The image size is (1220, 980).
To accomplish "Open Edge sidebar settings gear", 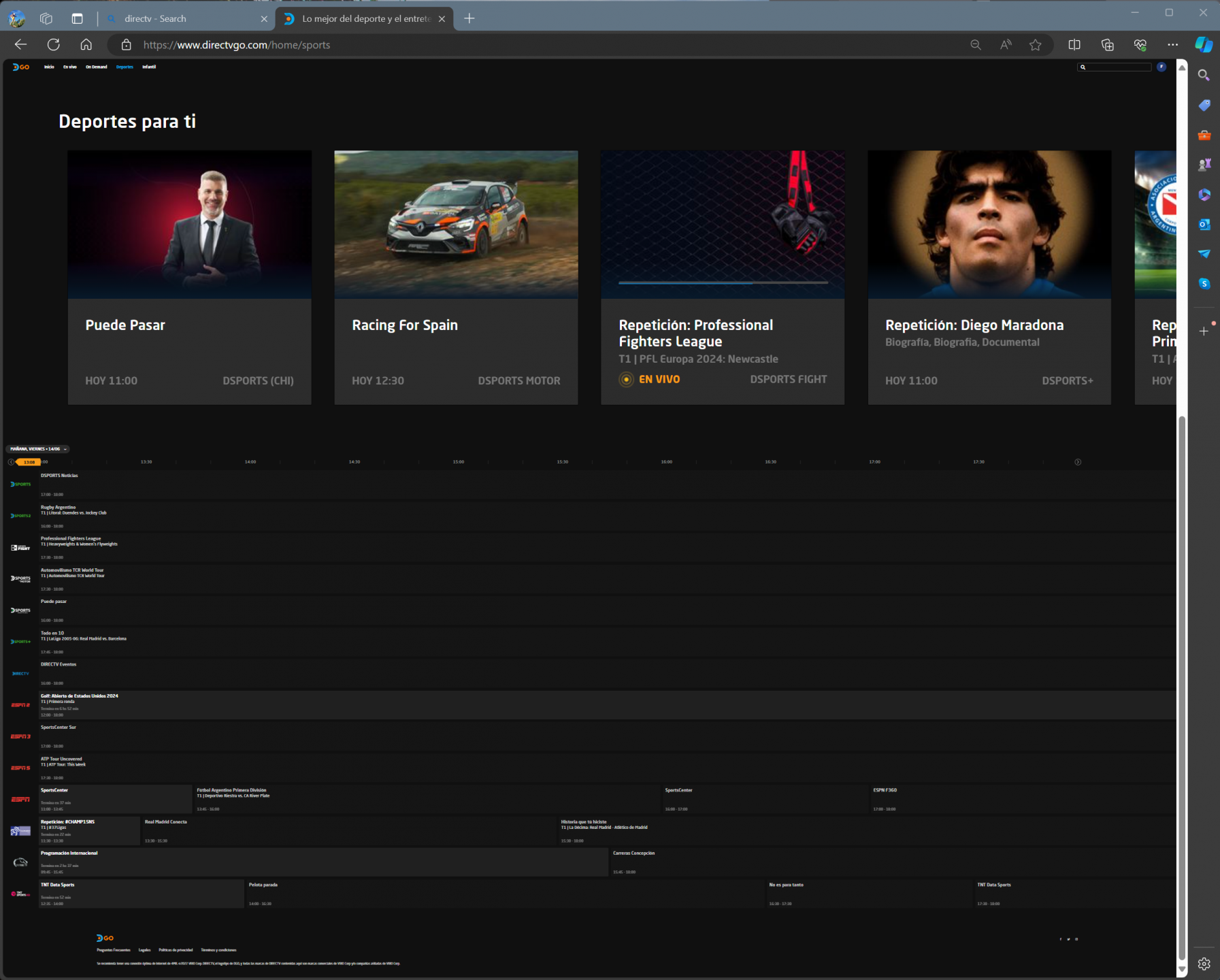I will point(1204,964).
